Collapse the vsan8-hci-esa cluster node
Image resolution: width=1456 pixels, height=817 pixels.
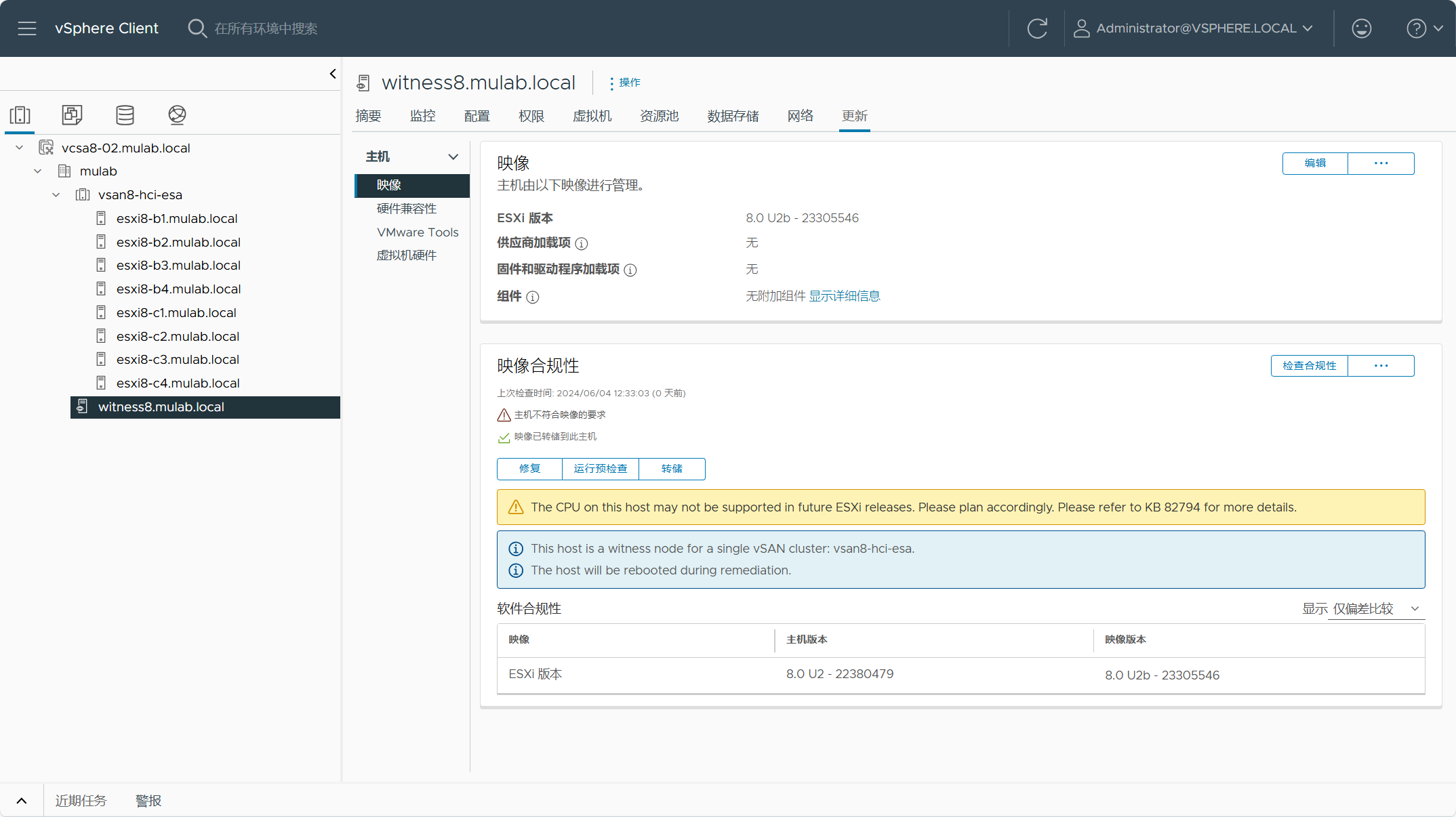click(56, 195)
